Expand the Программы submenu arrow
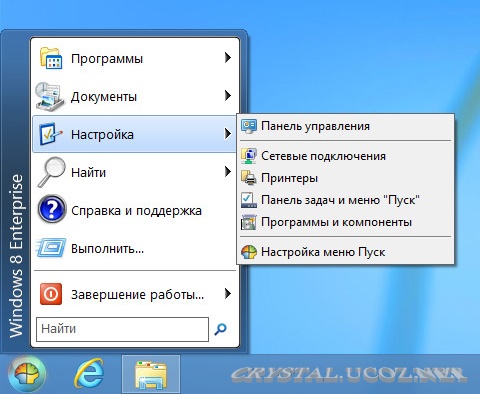 (228, 58)
